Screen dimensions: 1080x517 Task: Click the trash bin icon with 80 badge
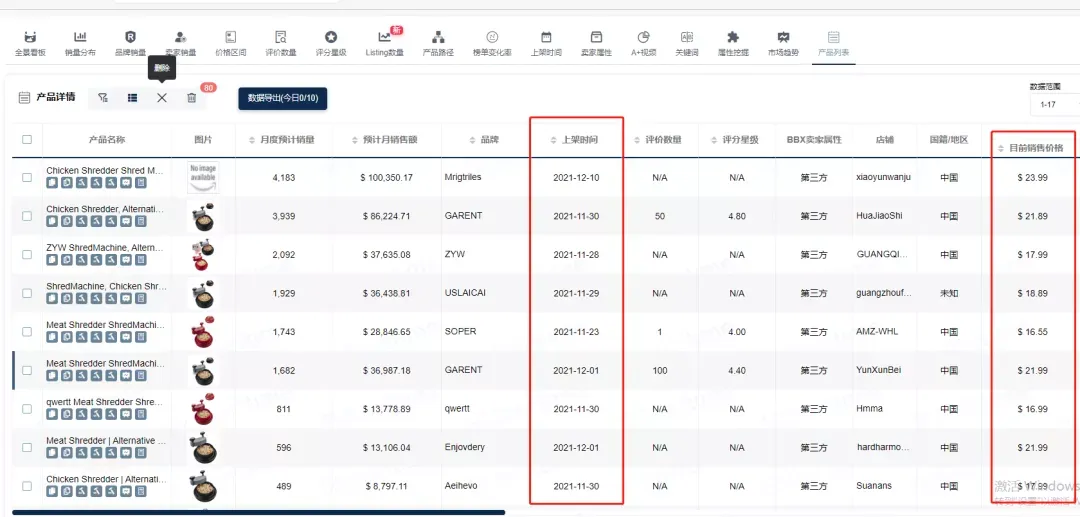191,98
